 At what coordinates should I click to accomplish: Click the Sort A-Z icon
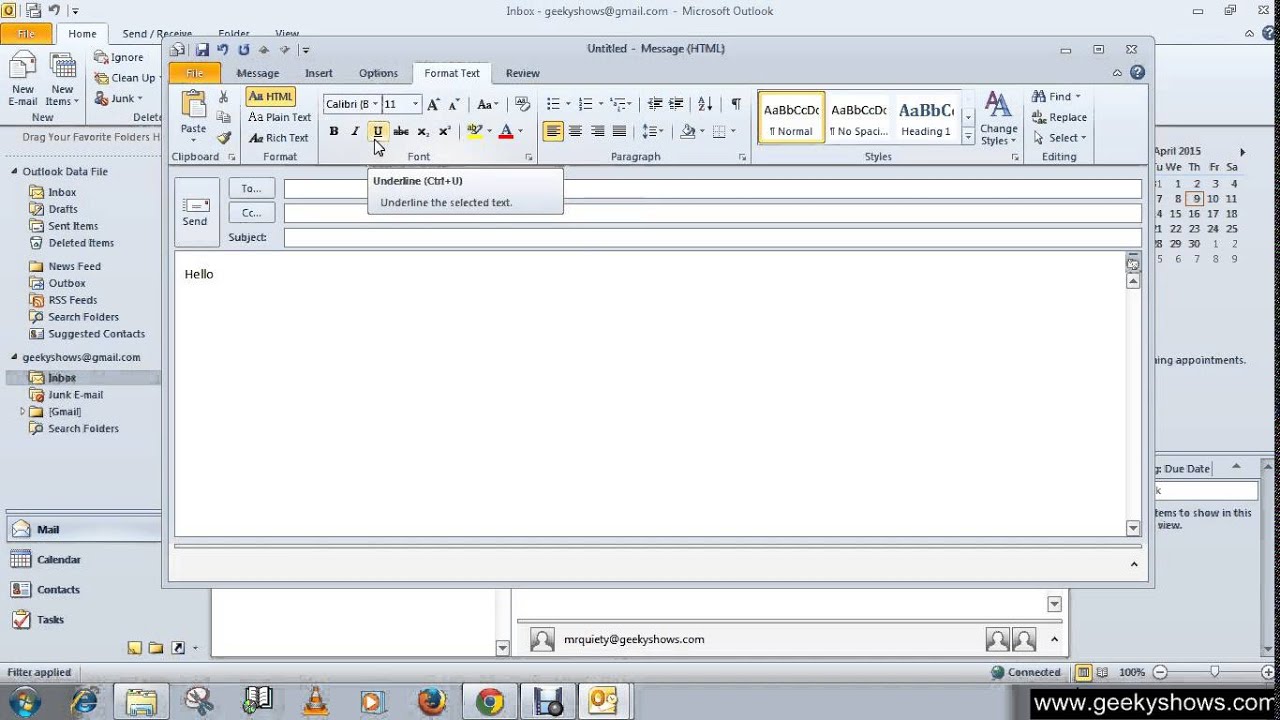point(705,104)
